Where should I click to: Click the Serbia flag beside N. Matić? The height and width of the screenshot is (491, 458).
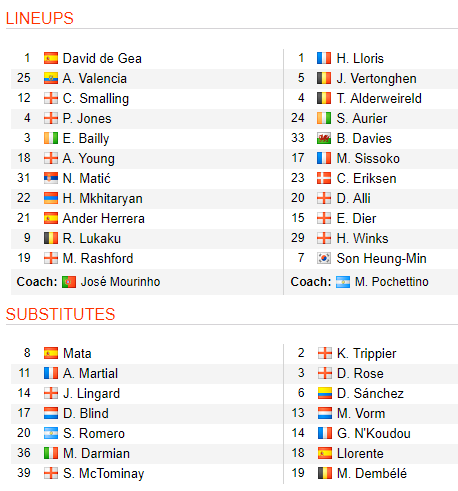[x=51, y=178]
